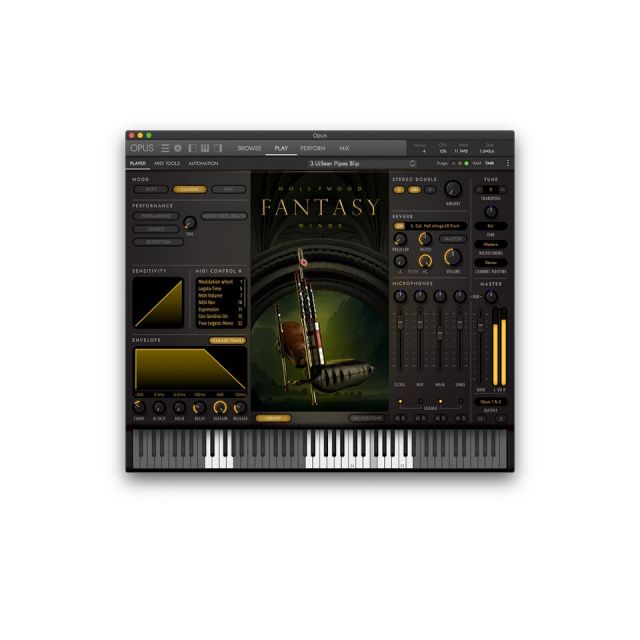
Task: Click the Main microphone pan knob
Action: tap(440, 296)
